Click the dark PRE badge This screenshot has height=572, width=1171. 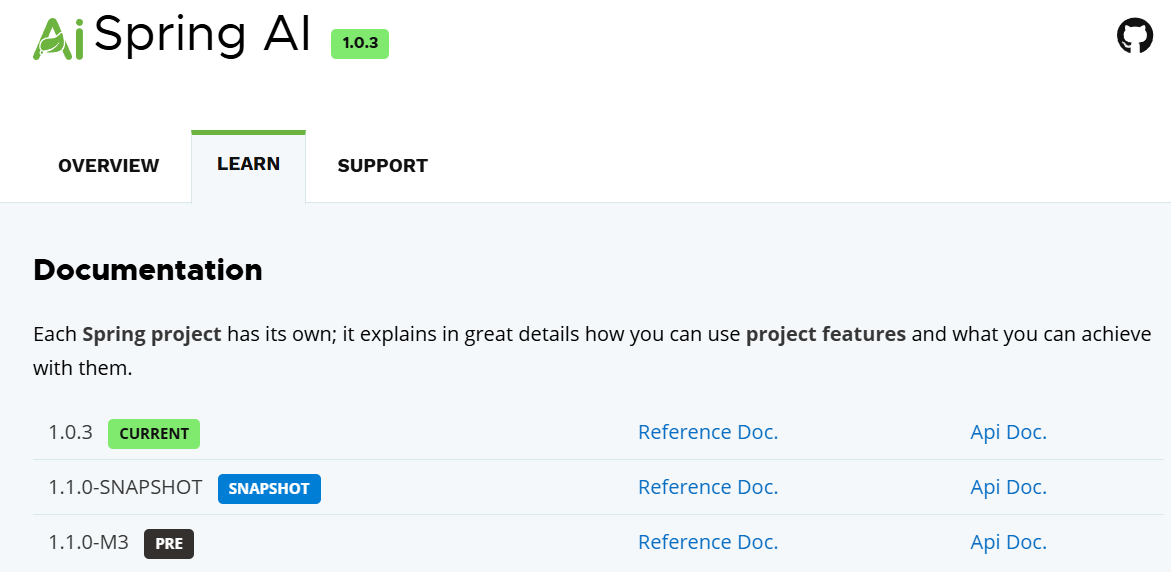(169, 544)
